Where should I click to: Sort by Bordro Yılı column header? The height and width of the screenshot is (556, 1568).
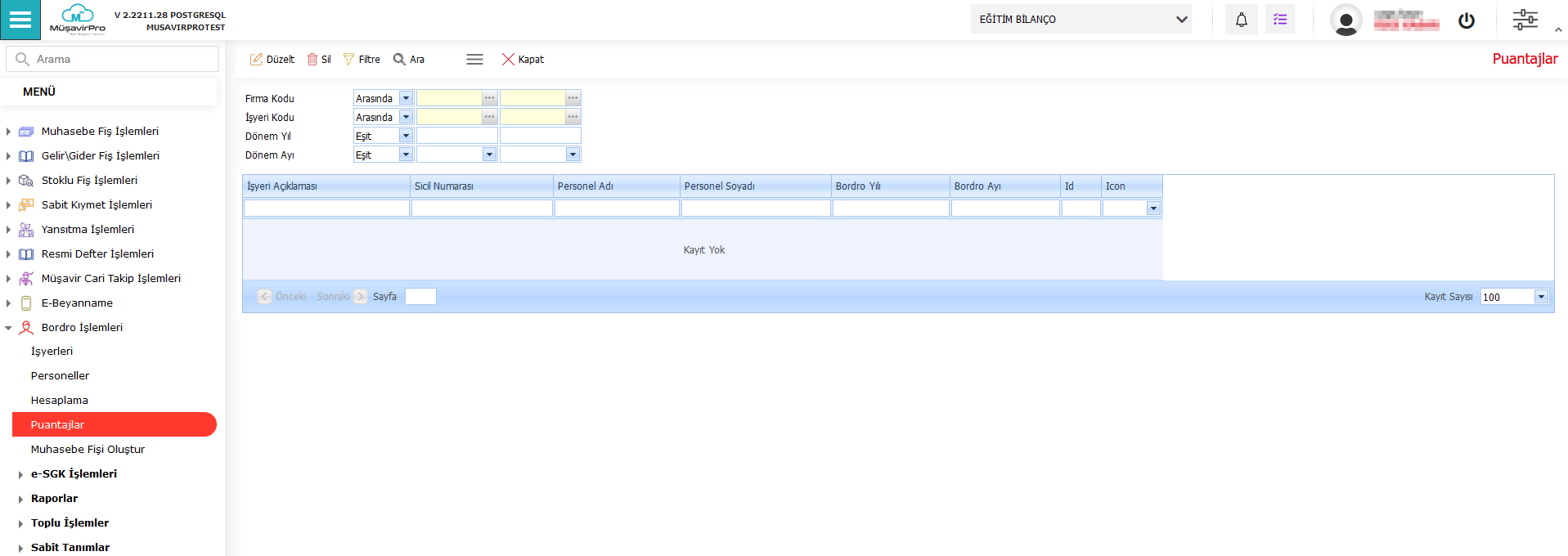click(891, 186)
